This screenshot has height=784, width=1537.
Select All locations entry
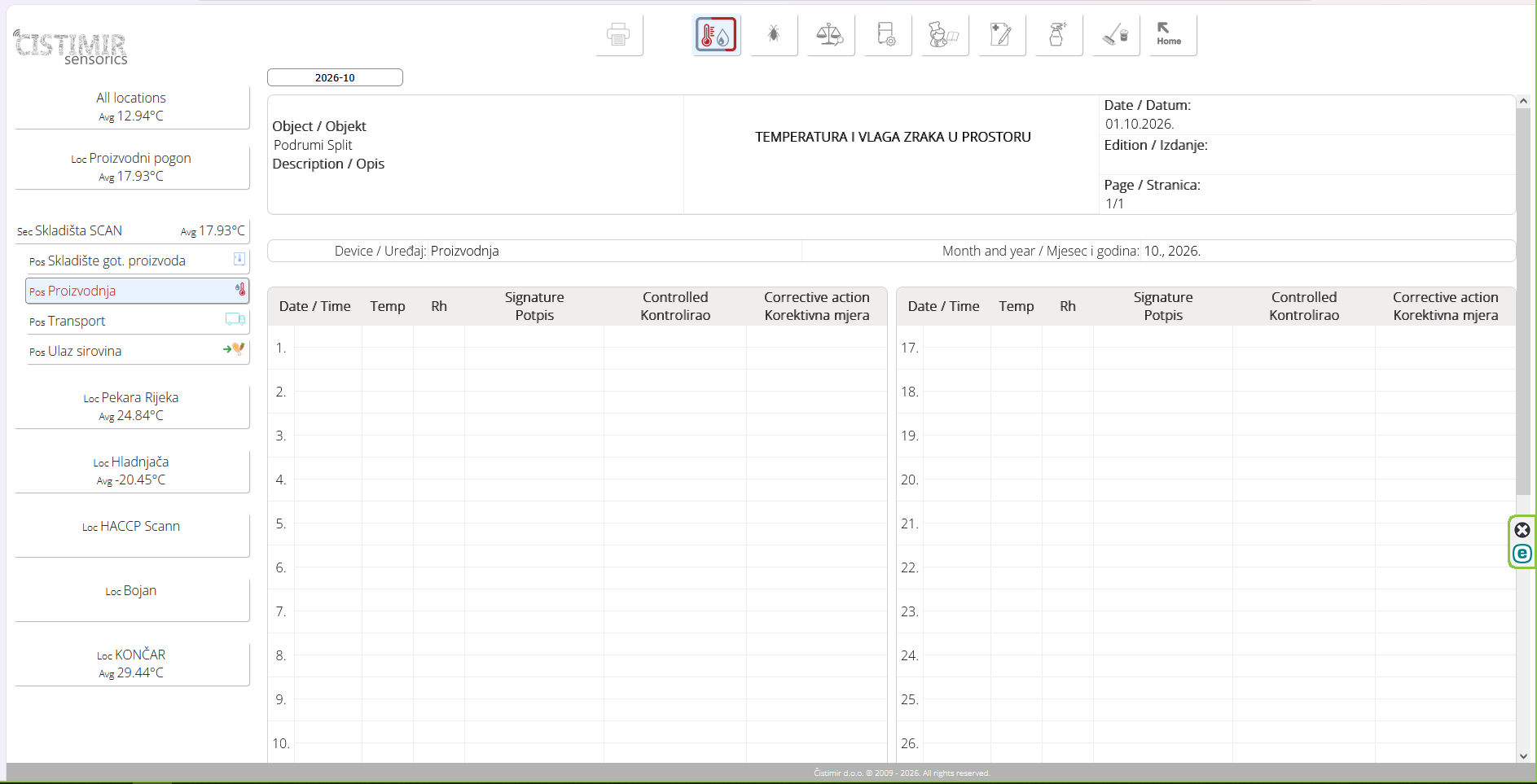tap(131, 107)
